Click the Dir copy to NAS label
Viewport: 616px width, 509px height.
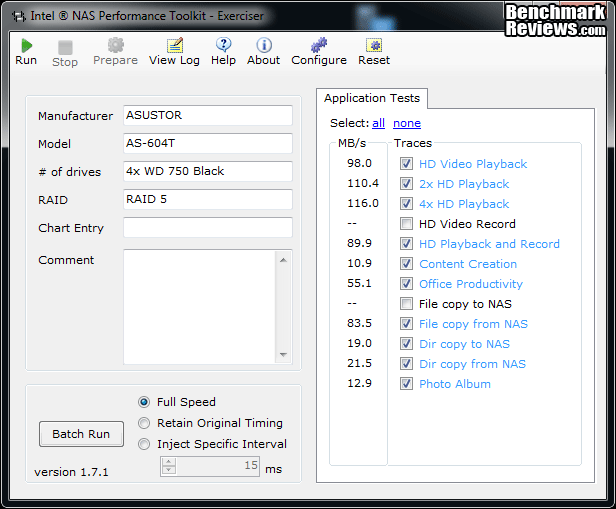click(x=464, y=344)
